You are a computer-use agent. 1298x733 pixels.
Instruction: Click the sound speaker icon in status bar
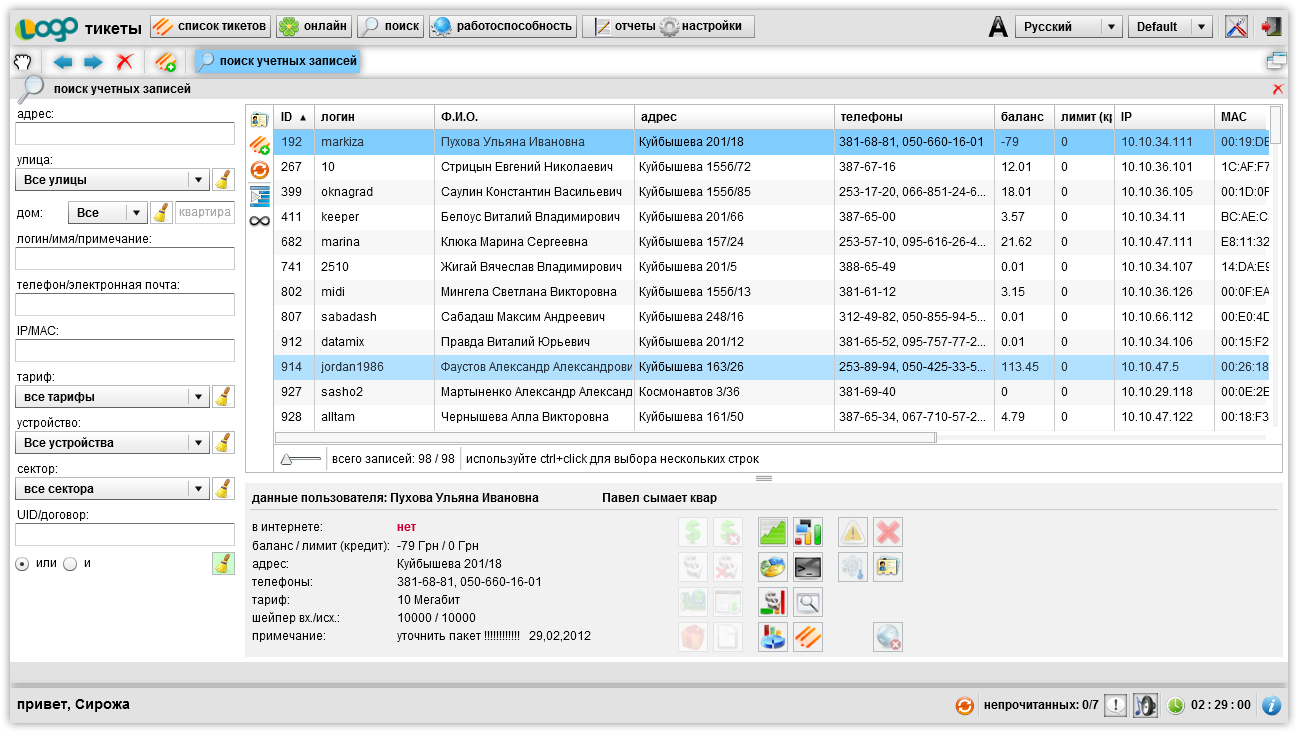(1145, 705)
